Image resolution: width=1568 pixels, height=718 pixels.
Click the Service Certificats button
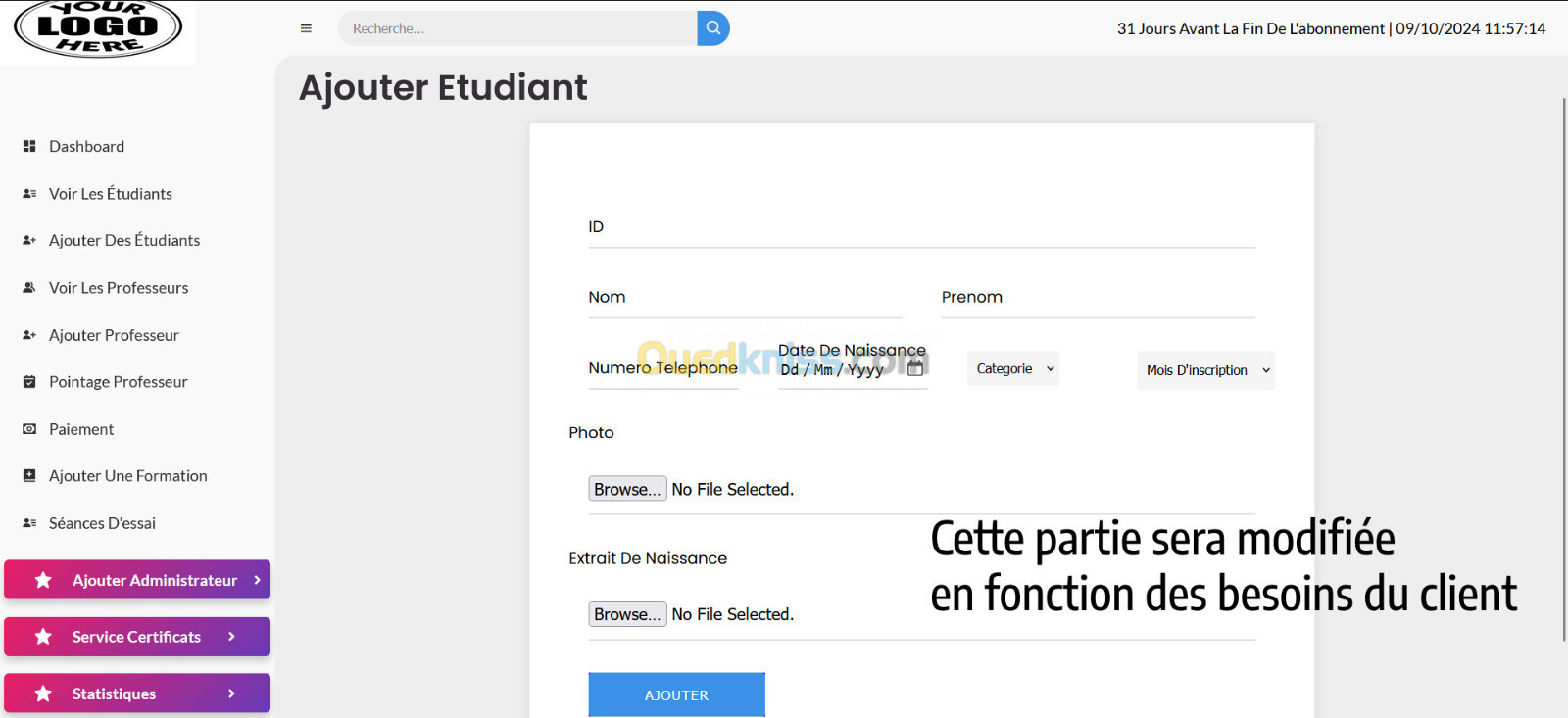point(137,637)
